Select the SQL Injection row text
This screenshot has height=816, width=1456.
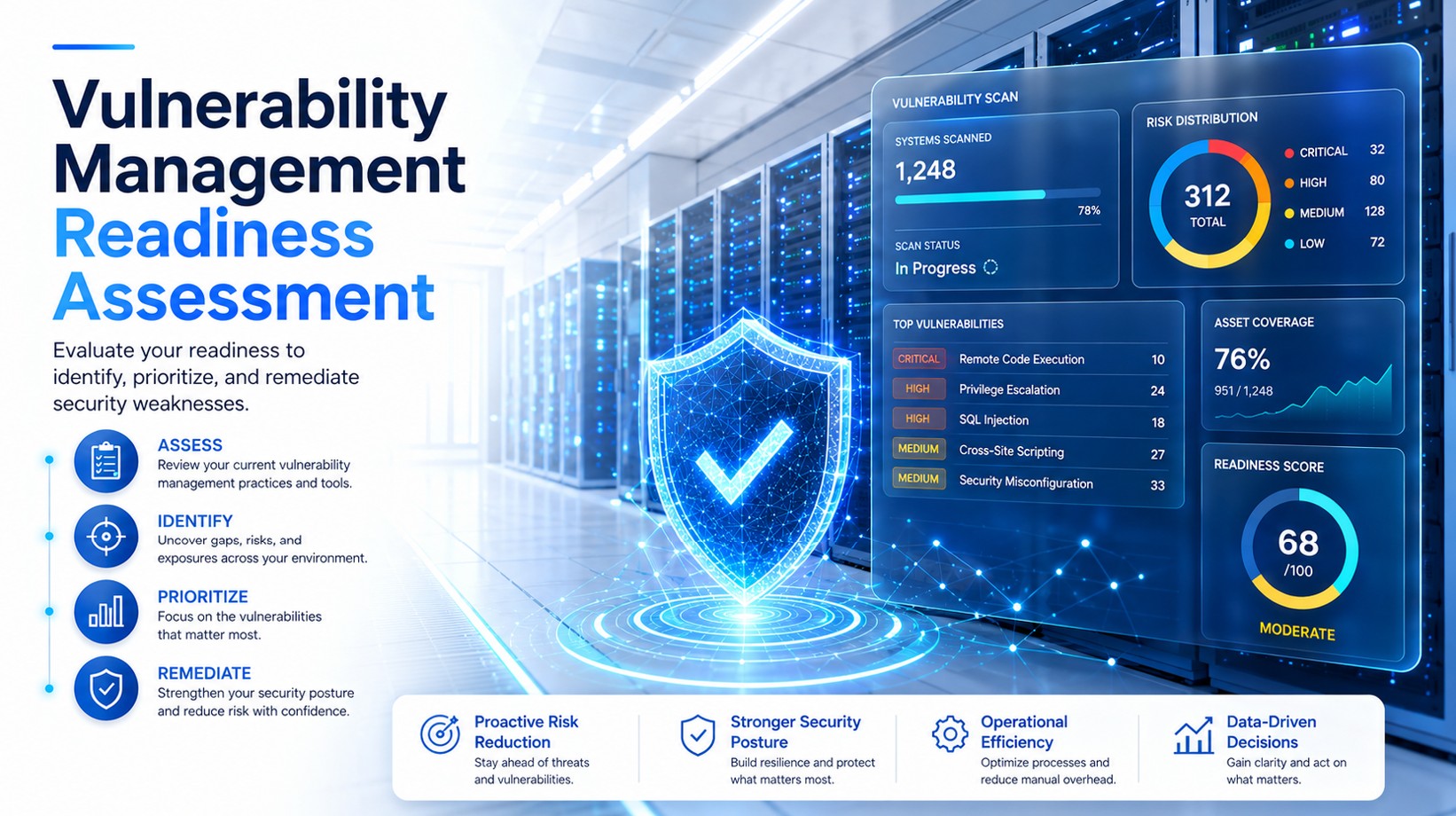994,420
